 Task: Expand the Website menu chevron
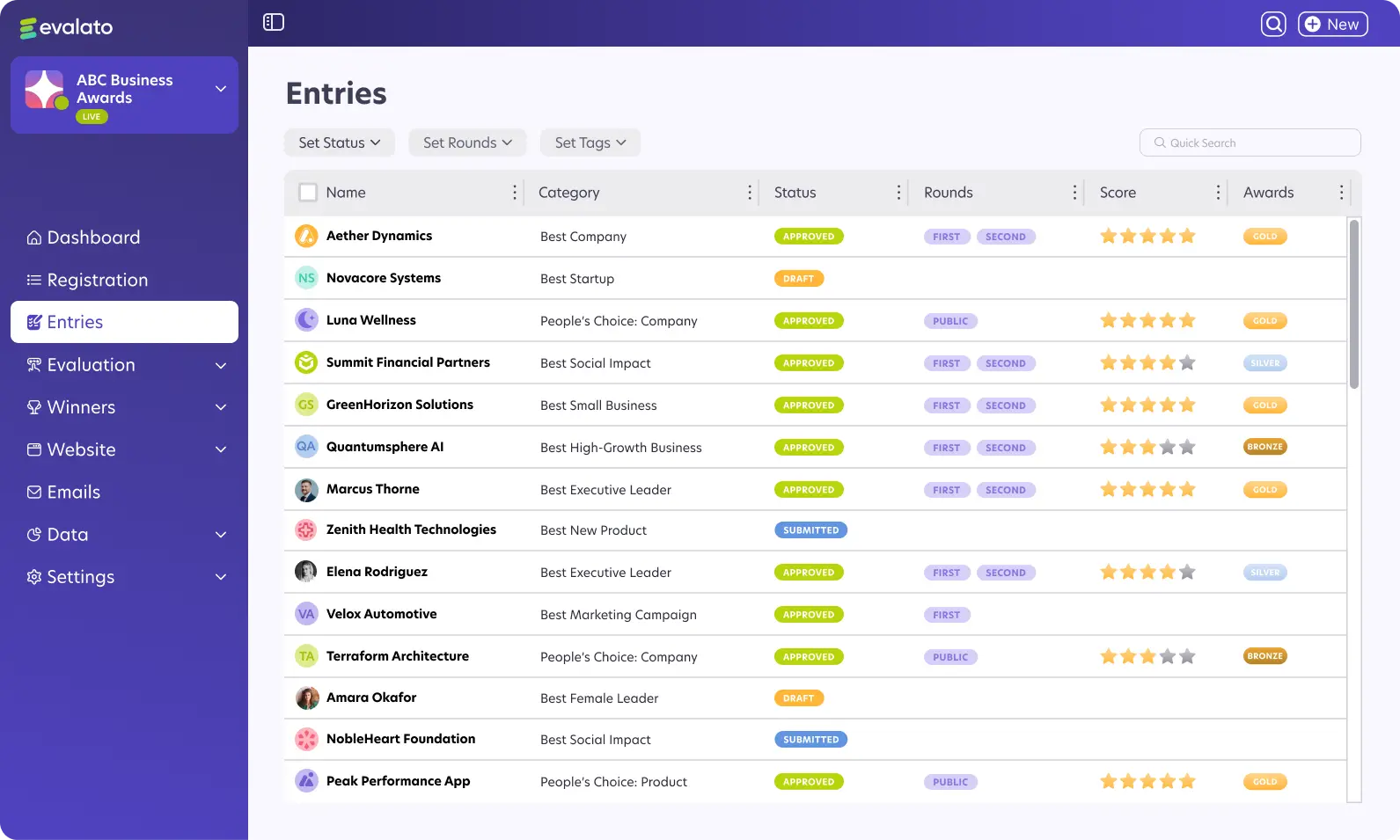[221, 449]
